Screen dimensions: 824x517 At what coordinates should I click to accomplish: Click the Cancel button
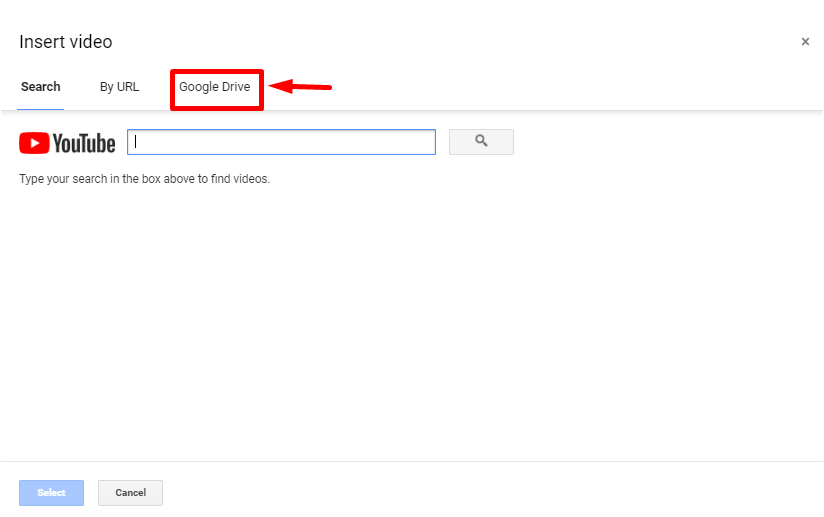tap(130, 492)
